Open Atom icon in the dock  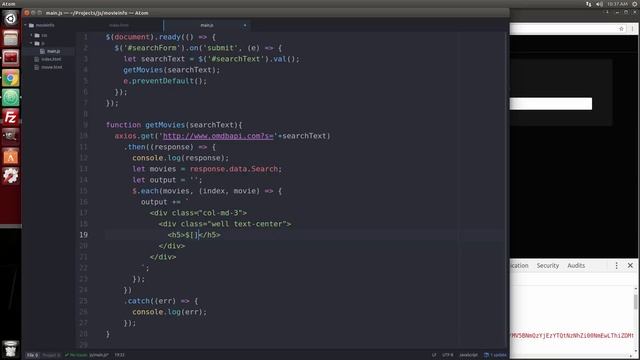coord(11,97)
